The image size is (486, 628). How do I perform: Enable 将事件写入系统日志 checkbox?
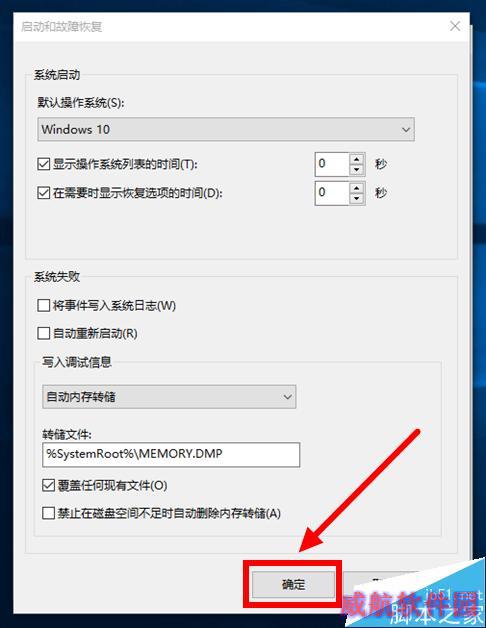click(x=43, y=306)
